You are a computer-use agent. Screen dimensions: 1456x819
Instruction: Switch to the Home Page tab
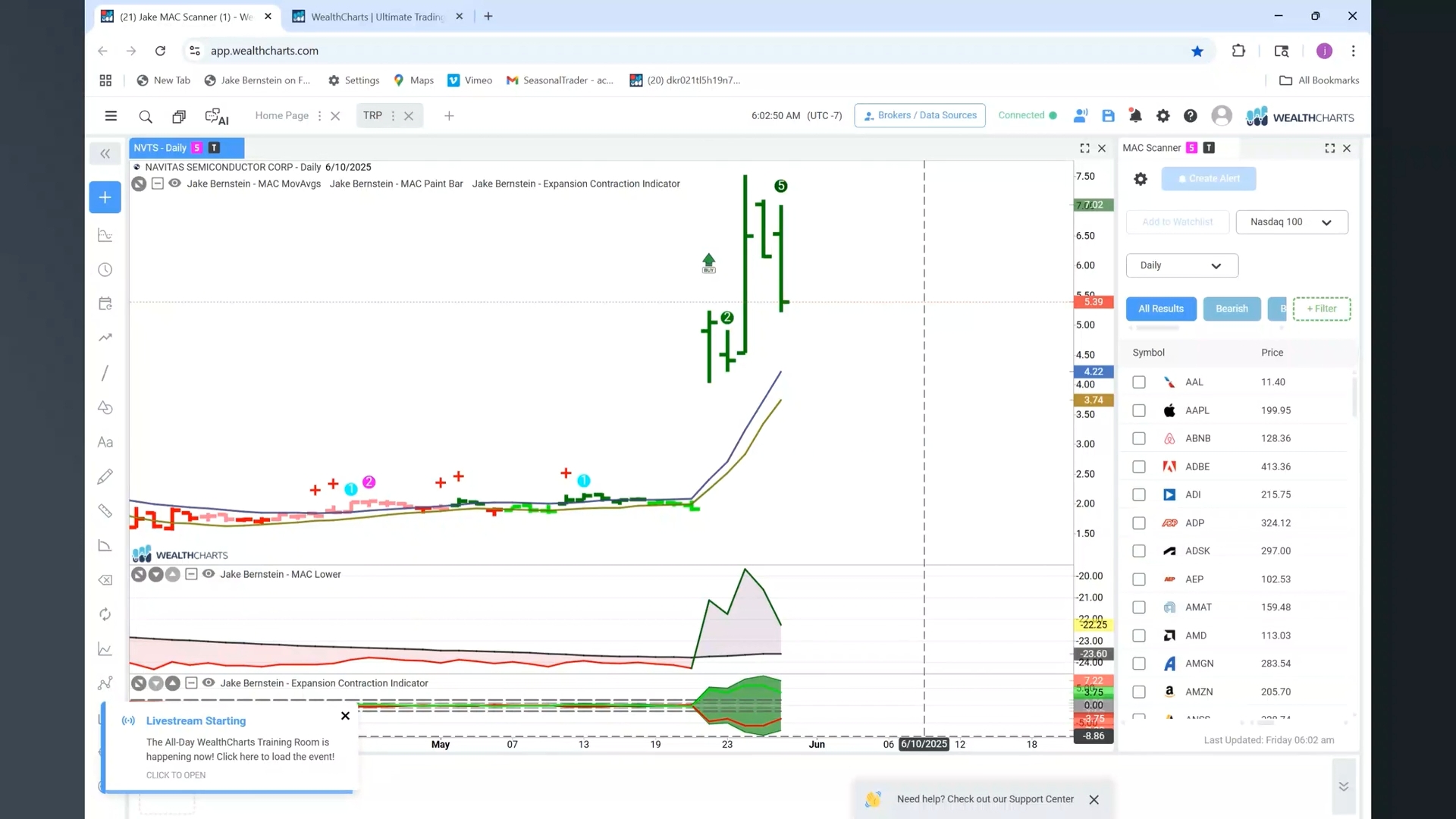281,116
